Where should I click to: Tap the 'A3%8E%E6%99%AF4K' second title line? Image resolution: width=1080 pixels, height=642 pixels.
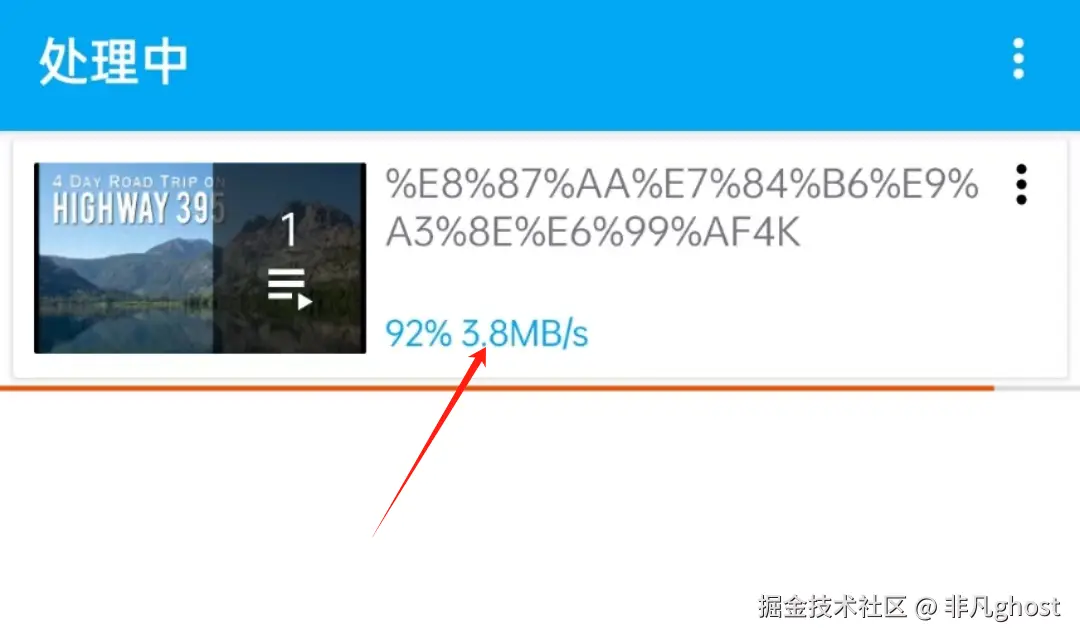coord(593,232)
